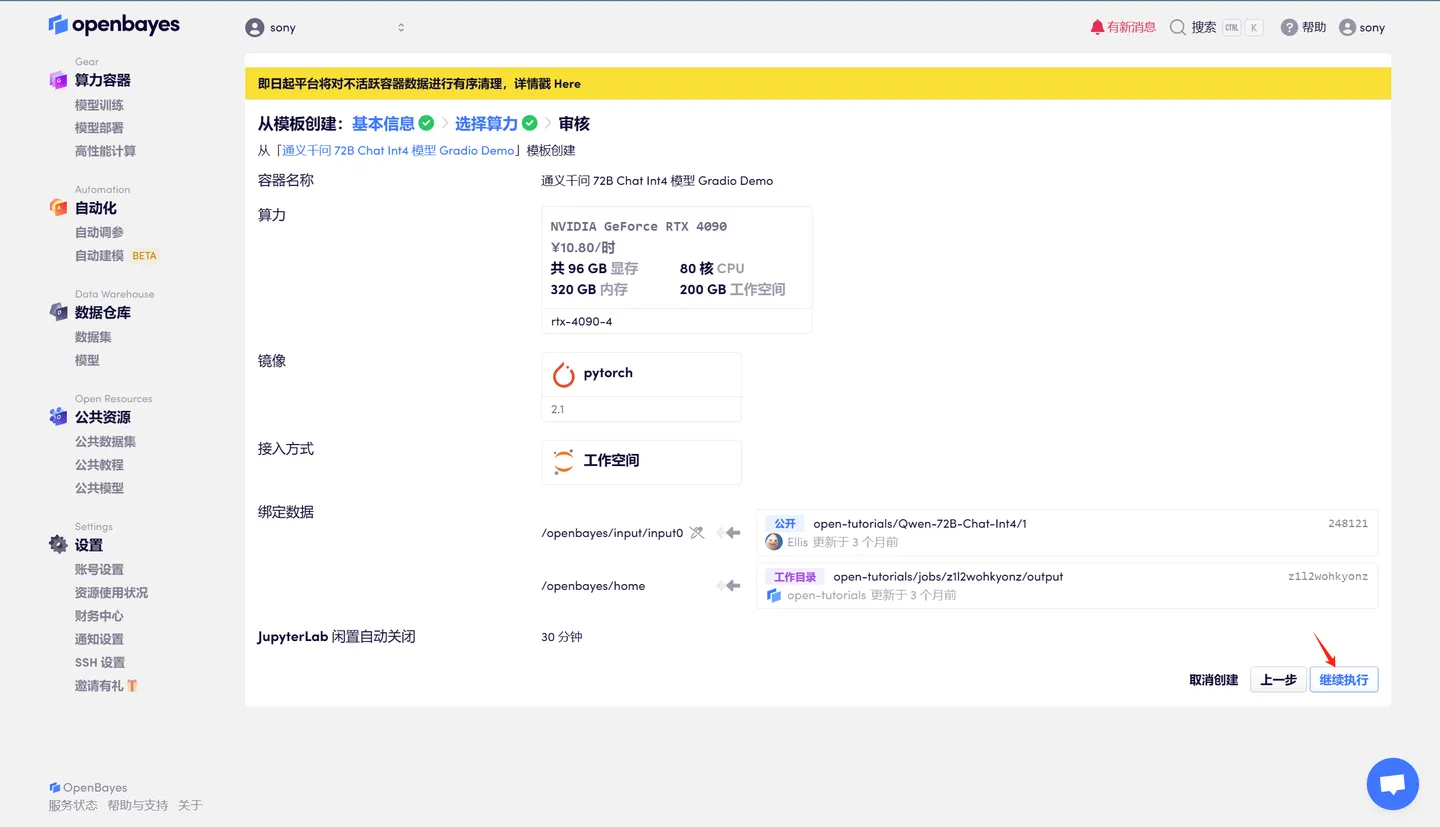This screenshot has height=827, width=1440.
Task: Open 资源使用状况 in the sidebar
Action: 111,593
